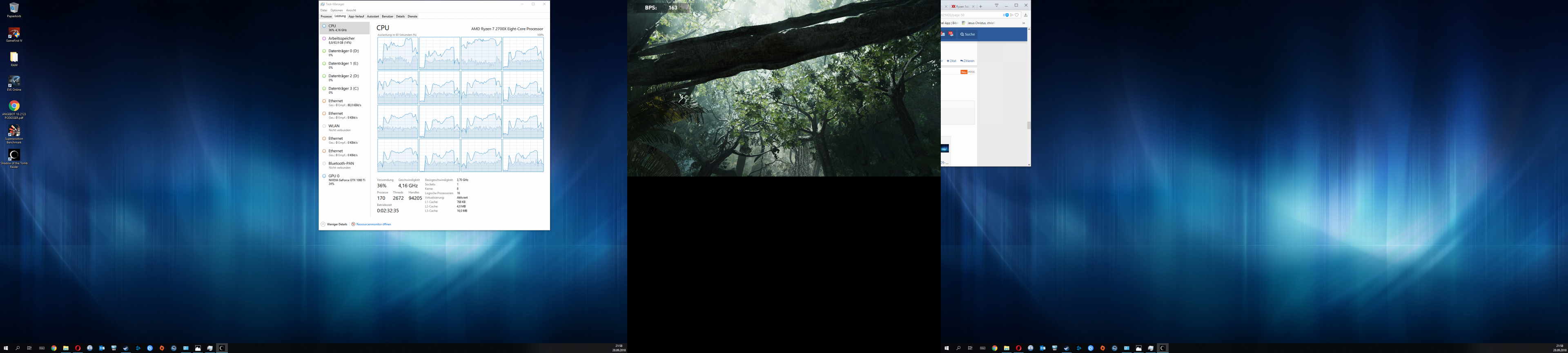Open Optionen menu in Task Manager

pos(336,10)
